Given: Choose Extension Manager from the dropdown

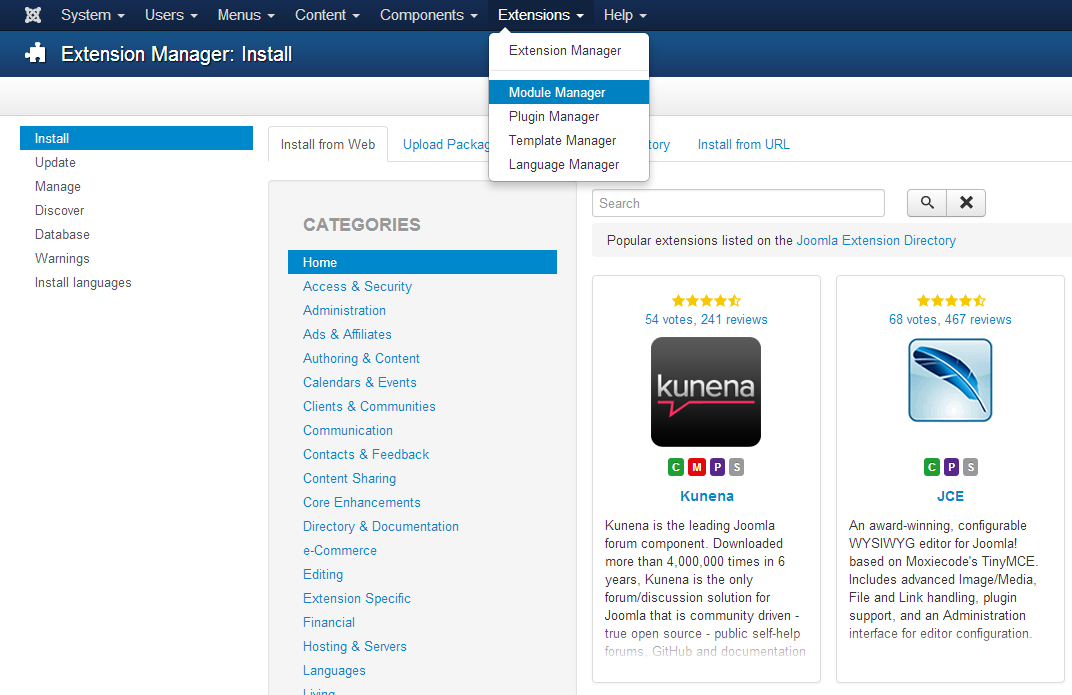Looking at the screenshot, I should (569, 51).
